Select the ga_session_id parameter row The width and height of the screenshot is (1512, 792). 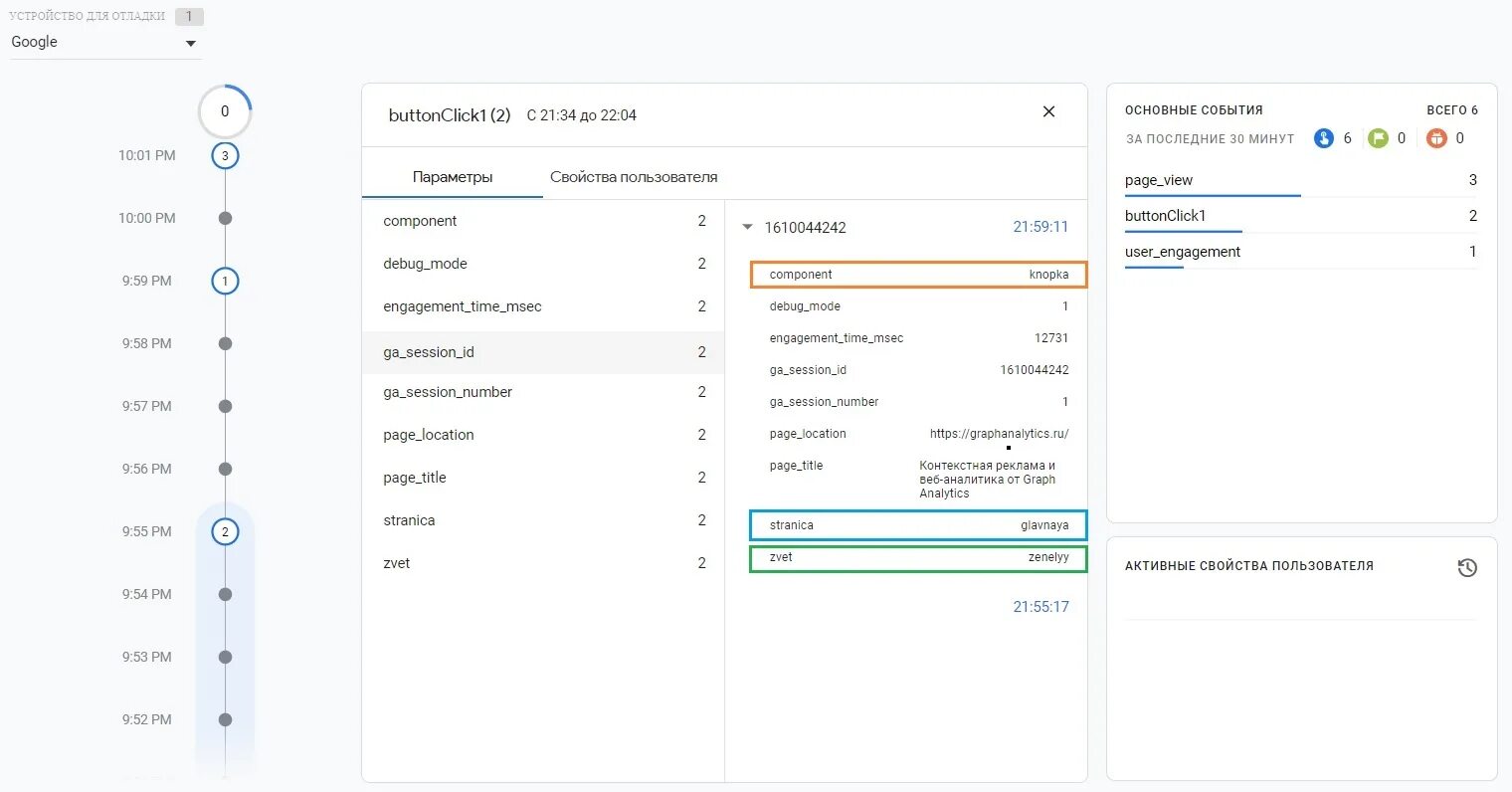pyautogui.click(x=543, y=352)
